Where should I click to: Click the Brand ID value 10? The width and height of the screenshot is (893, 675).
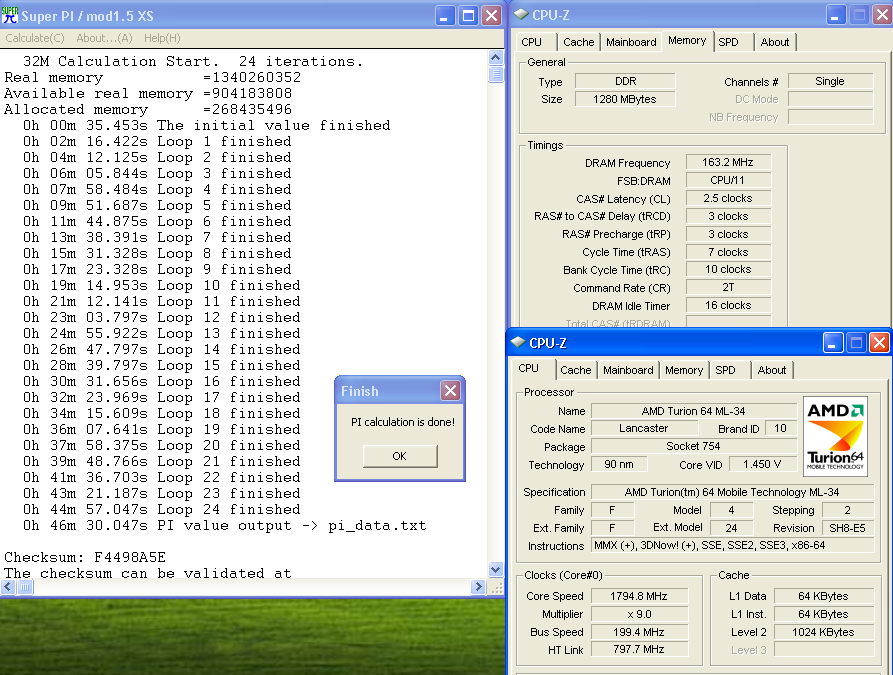click(x=780, y=428)
